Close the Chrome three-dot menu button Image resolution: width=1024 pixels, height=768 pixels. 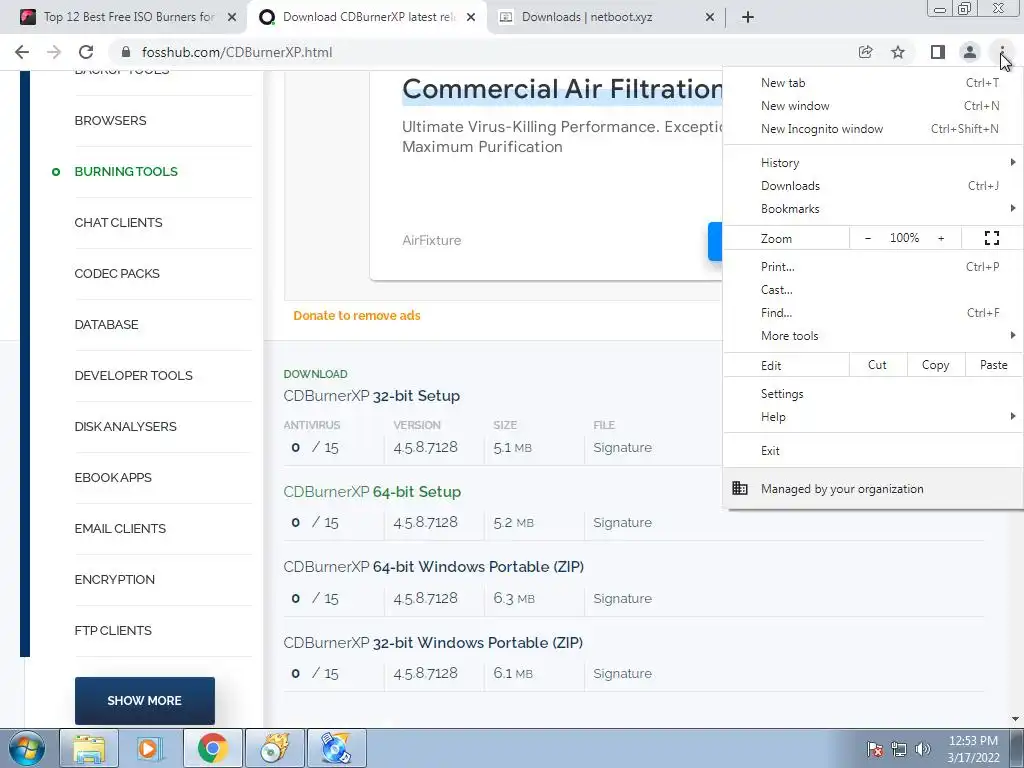(x=1002, y=52)
